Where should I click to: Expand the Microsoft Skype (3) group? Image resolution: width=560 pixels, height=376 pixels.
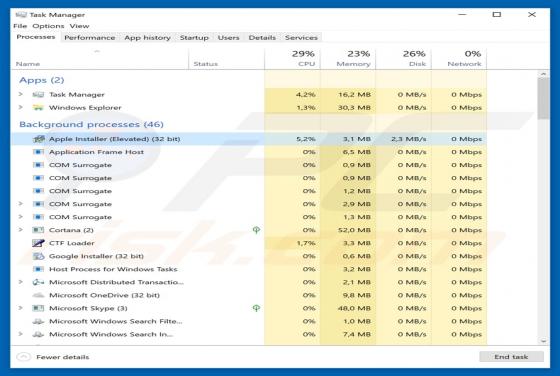point(21,308)
